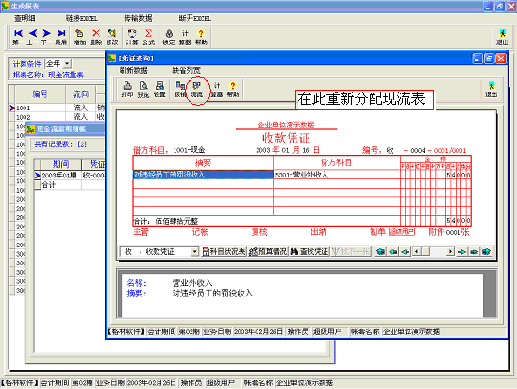Exit voucher query window via 退出 icon

tap(491, 89)
